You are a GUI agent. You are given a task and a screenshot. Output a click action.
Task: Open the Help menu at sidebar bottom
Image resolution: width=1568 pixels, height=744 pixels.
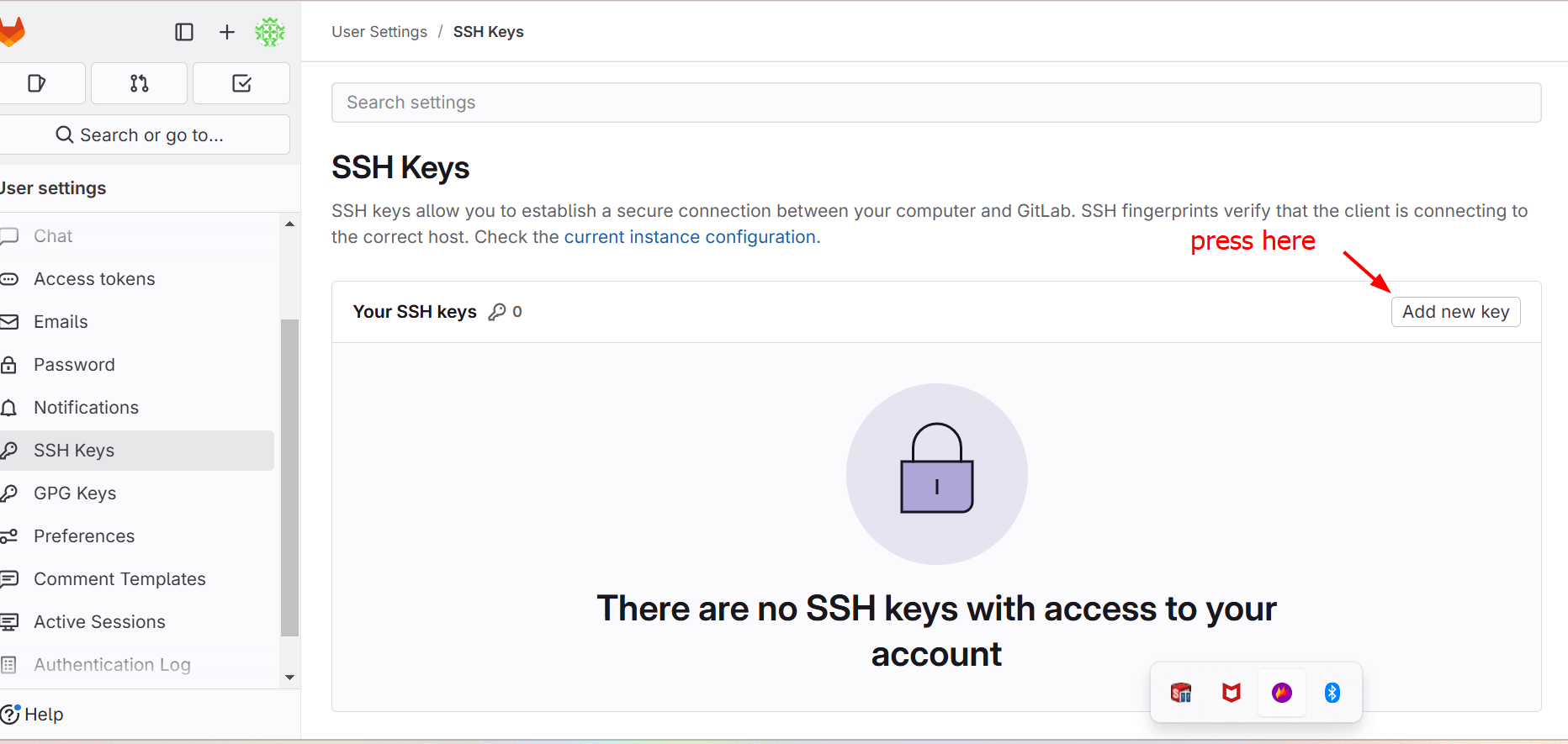[33, 715]
